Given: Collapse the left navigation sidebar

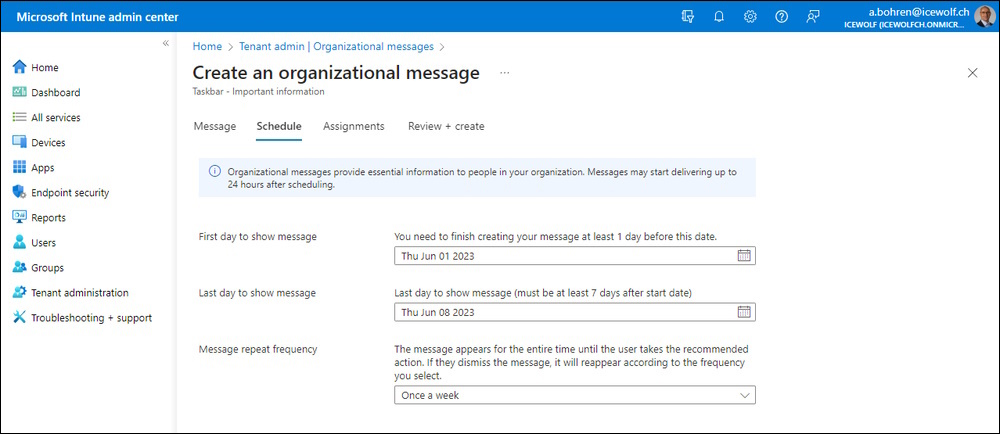Looking at the screenshot, I should tap(165, 43).
